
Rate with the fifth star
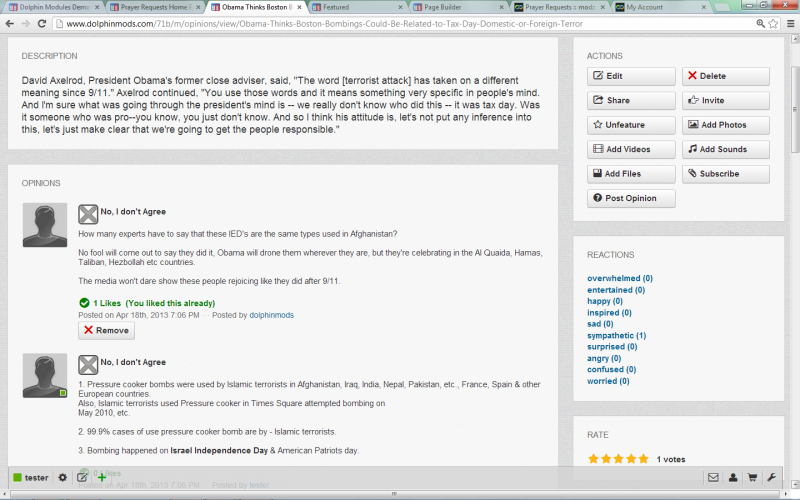click(x=643, y=459)
